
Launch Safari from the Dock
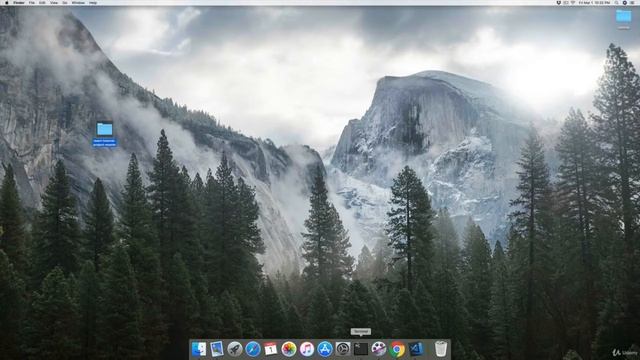click(x=253, y=349)
